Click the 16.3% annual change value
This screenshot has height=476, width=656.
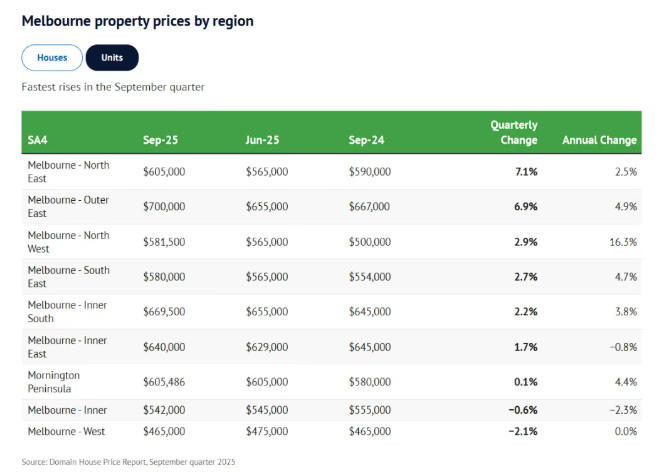tap(623, 242)
